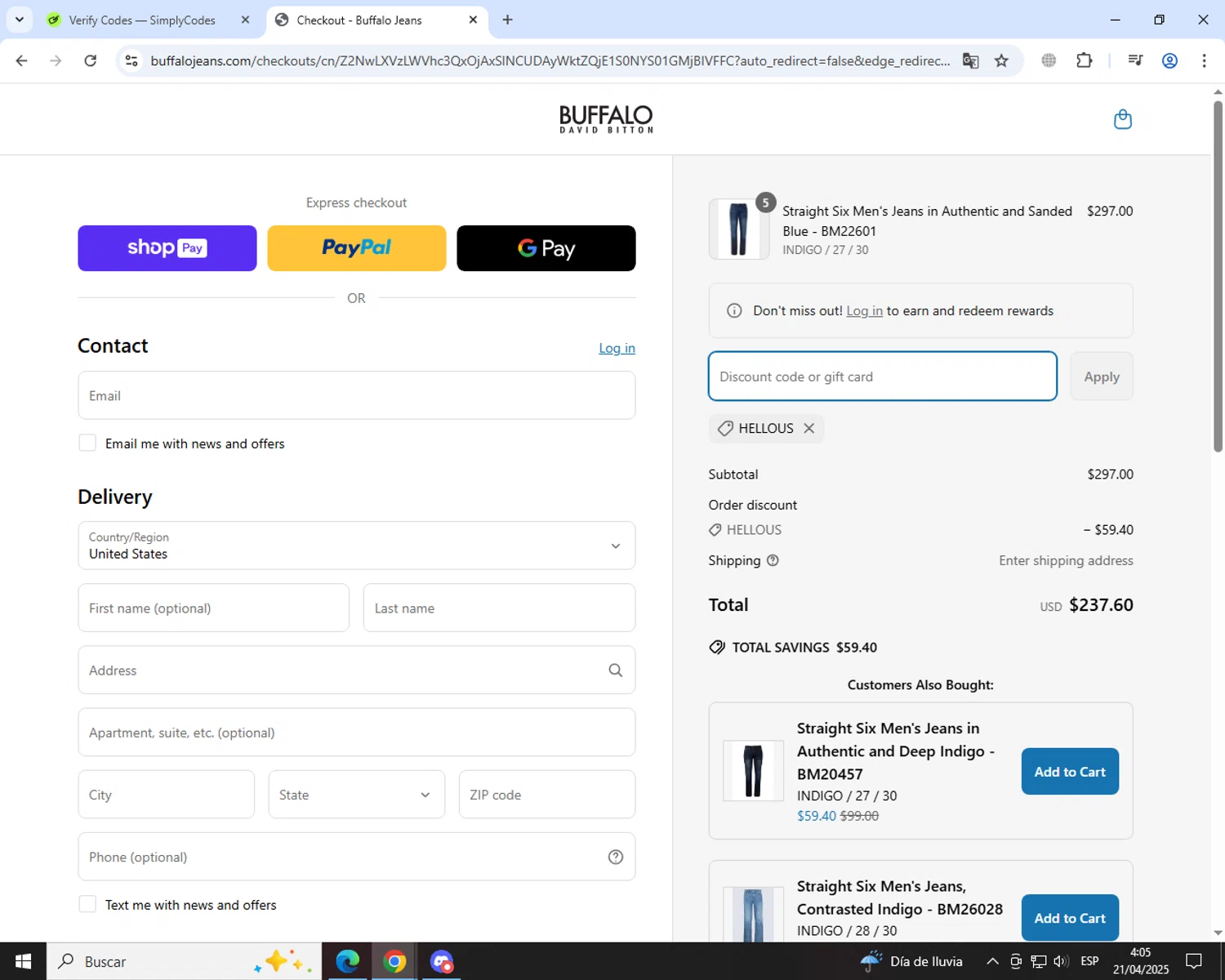View site information icon in address bar
This screenshot has height=980, width=1225.
131,60
